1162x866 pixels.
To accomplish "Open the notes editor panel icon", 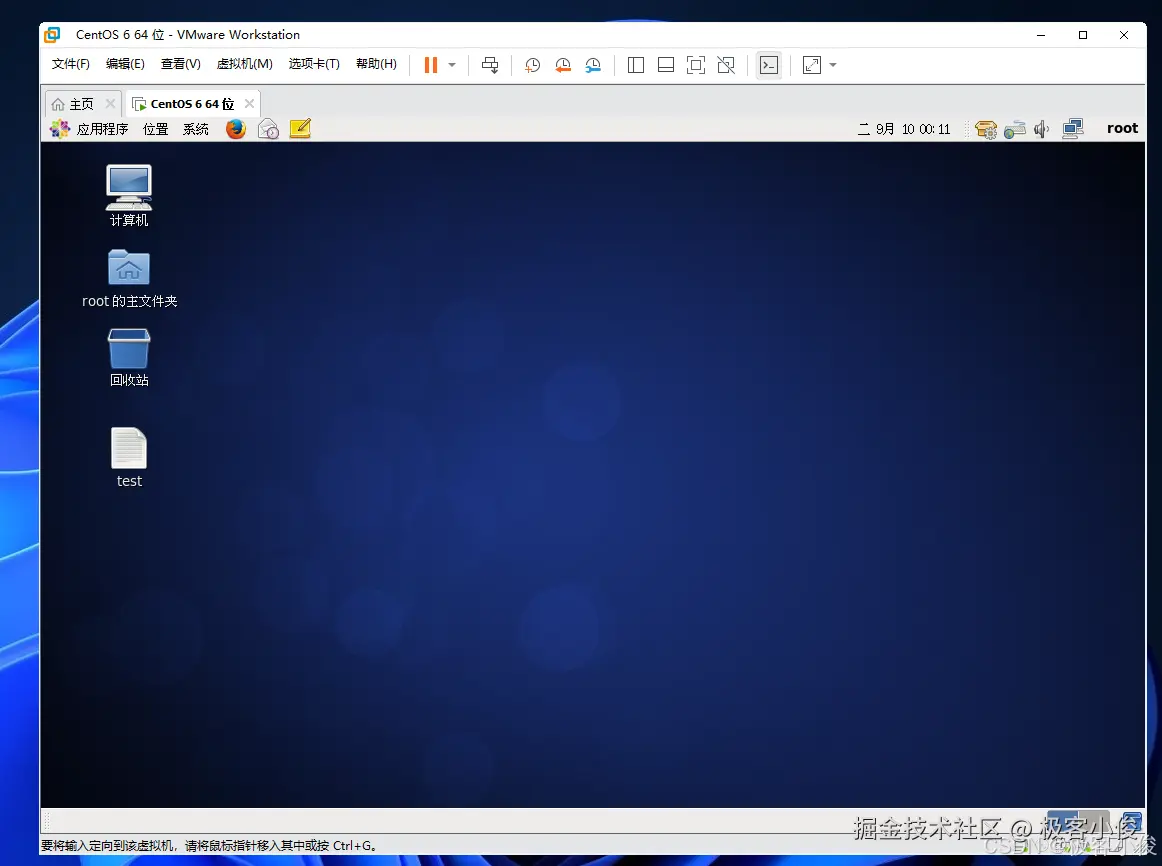I will 300,129.
